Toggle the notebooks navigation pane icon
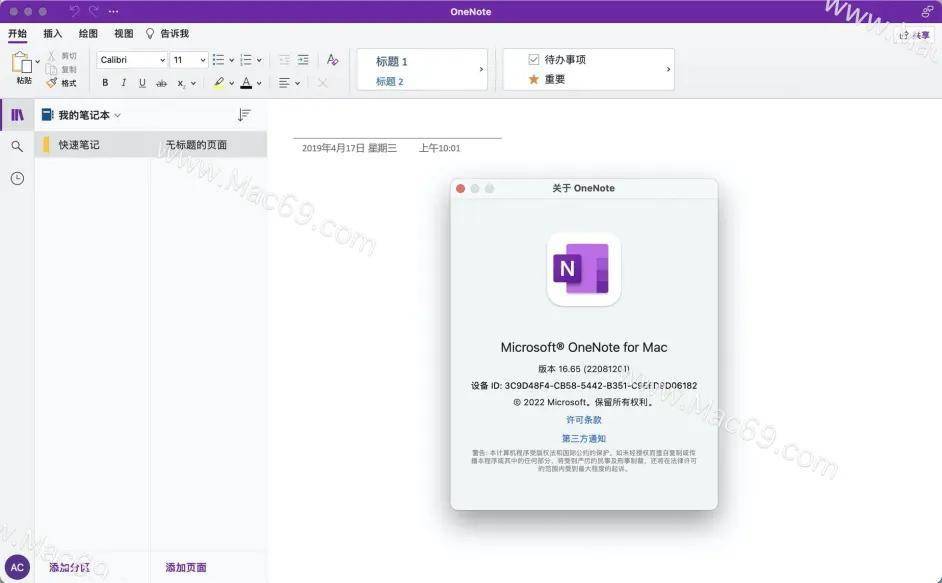942x583 pixels. click(17, 115)
